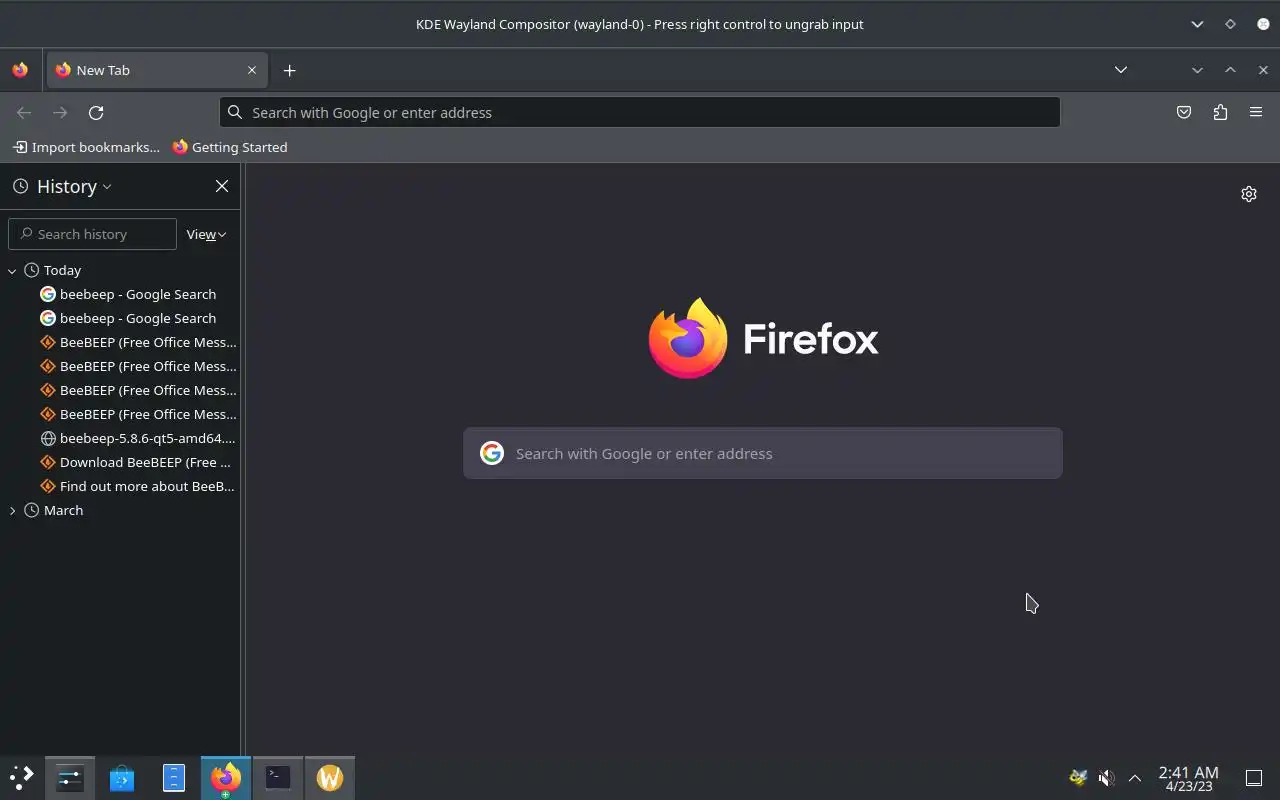Click the muted volume tray icon
The image size is (1280, 800).
[1106, 777]
